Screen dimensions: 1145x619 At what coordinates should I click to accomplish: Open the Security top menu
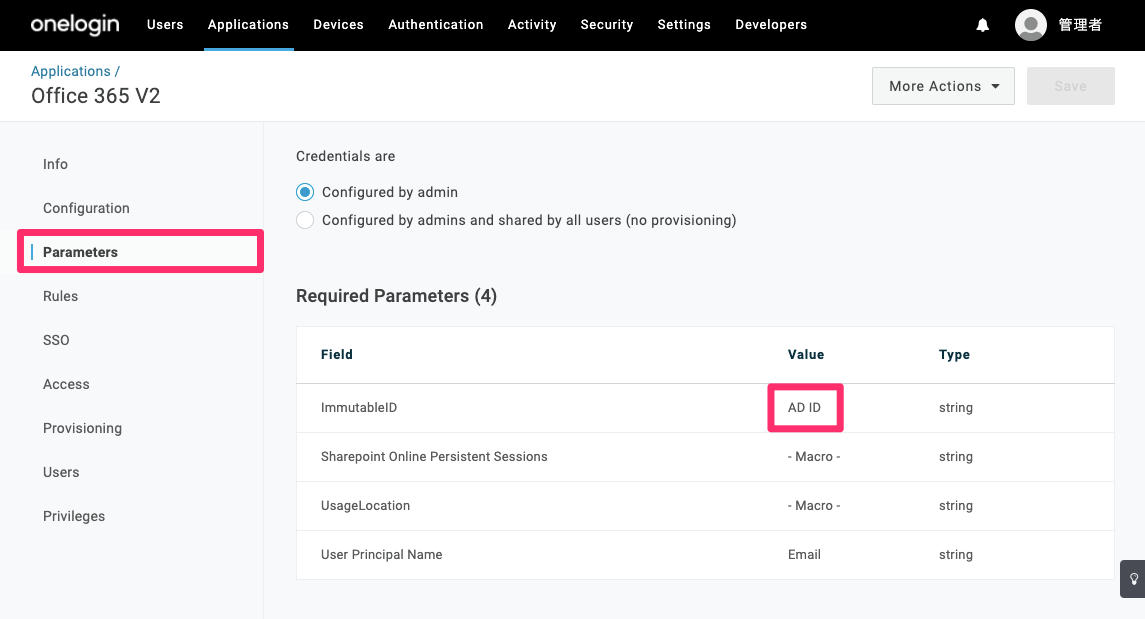[607, 25]
